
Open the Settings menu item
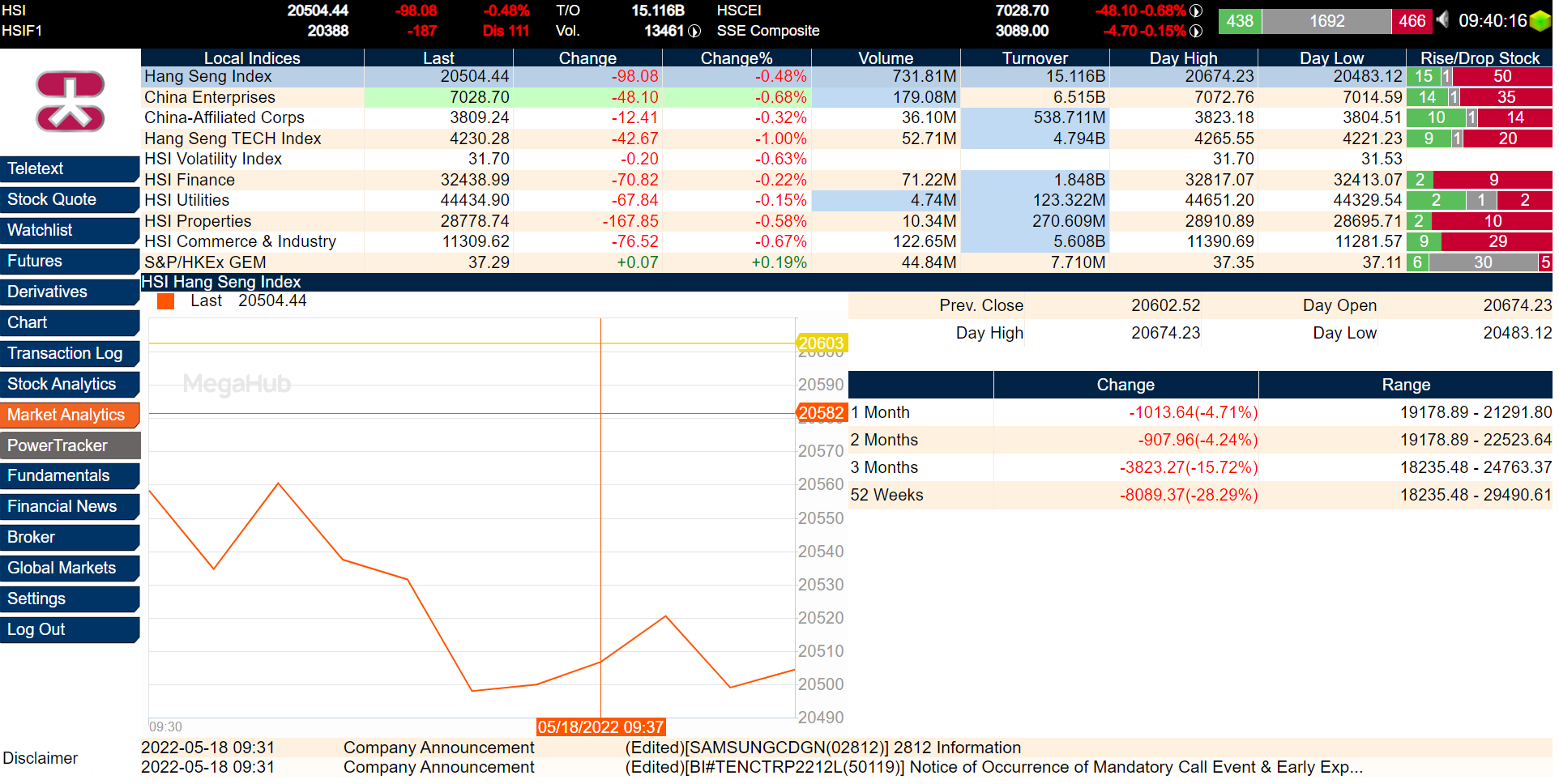point(70,599)
